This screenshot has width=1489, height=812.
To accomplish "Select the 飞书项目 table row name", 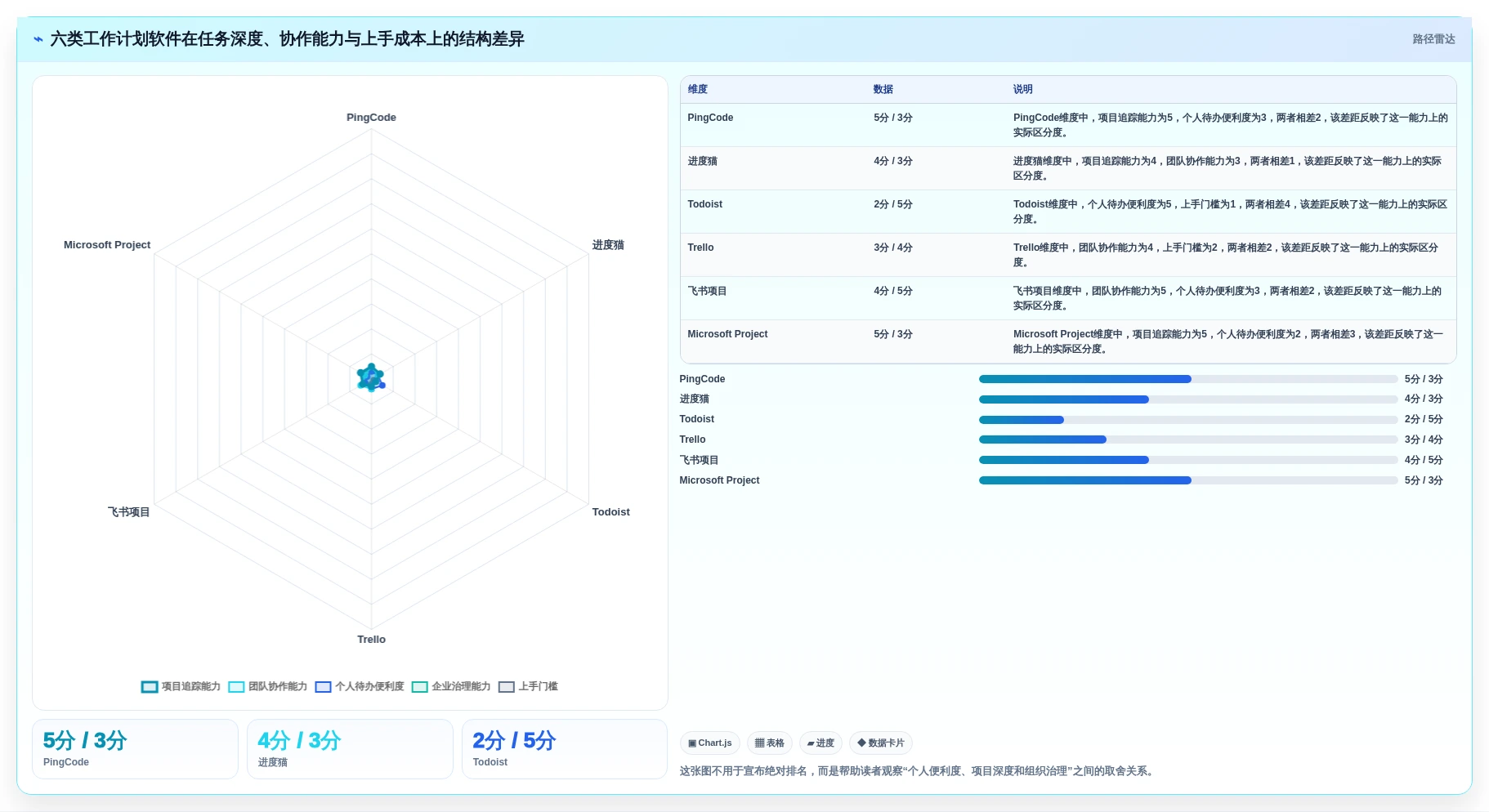I will (x=708, y=291).
